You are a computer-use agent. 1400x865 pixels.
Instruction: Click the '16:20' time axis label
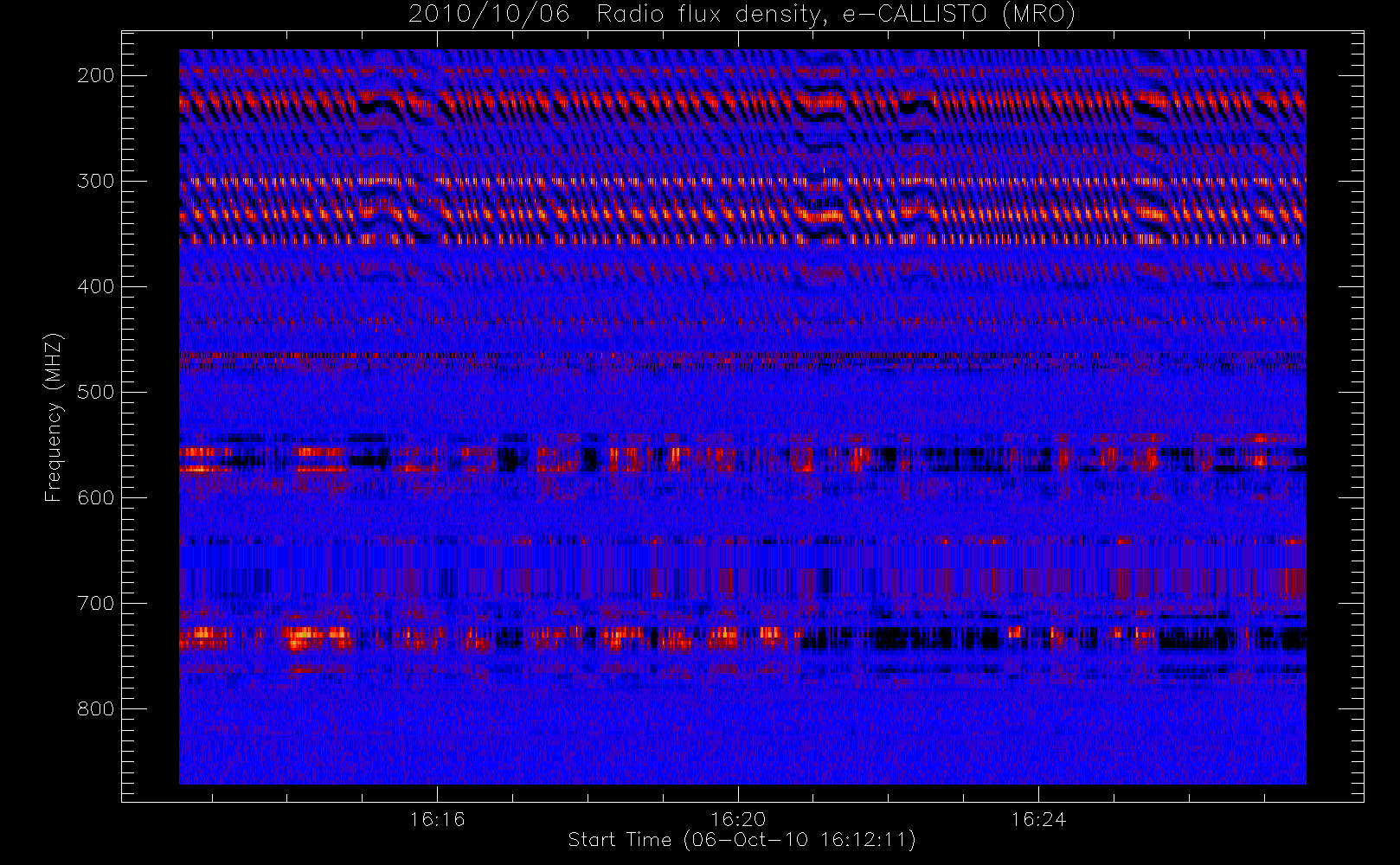point(738,818)
